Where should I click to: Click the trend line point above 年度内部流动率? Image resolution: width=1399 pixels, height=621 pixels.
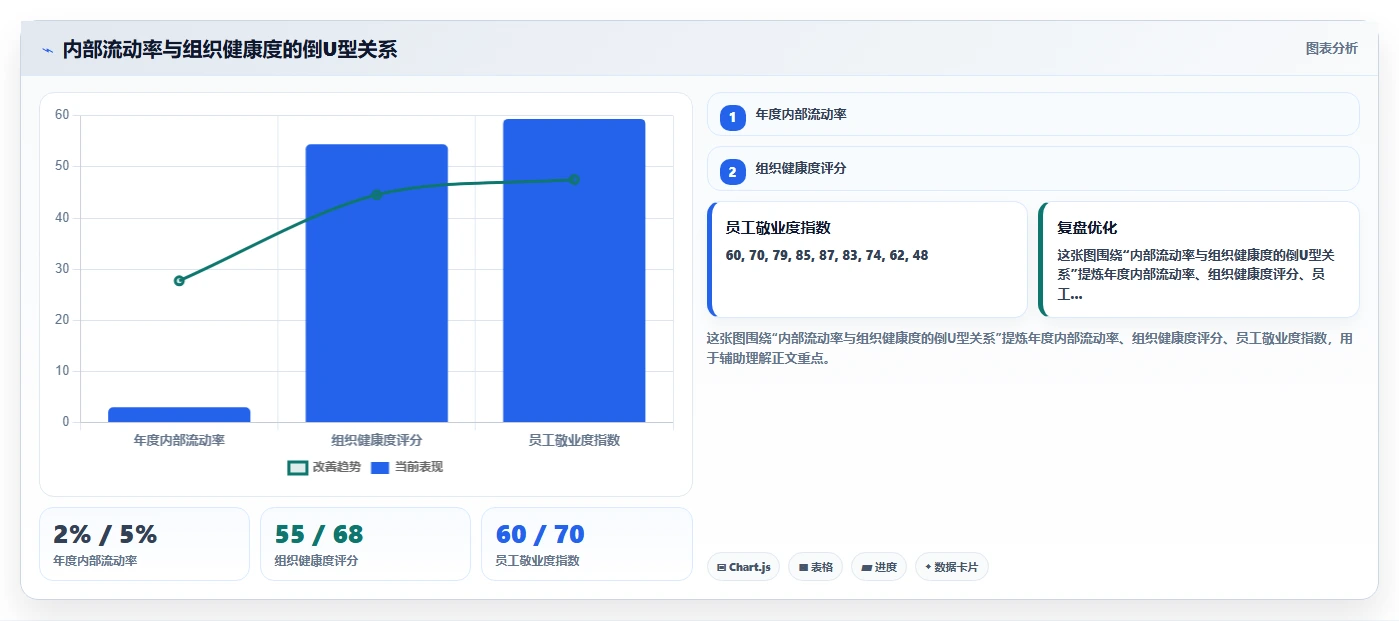pos(179,281)
